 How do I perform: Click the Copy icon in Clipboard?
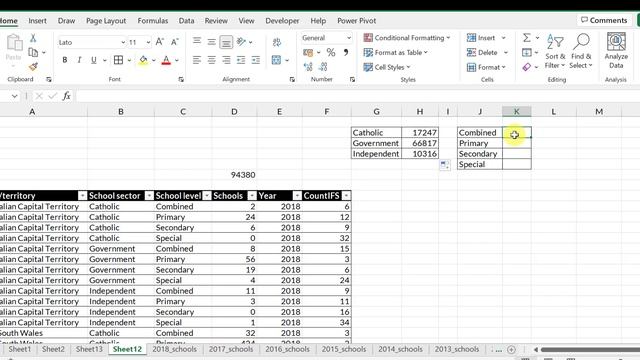coord(33,52)
